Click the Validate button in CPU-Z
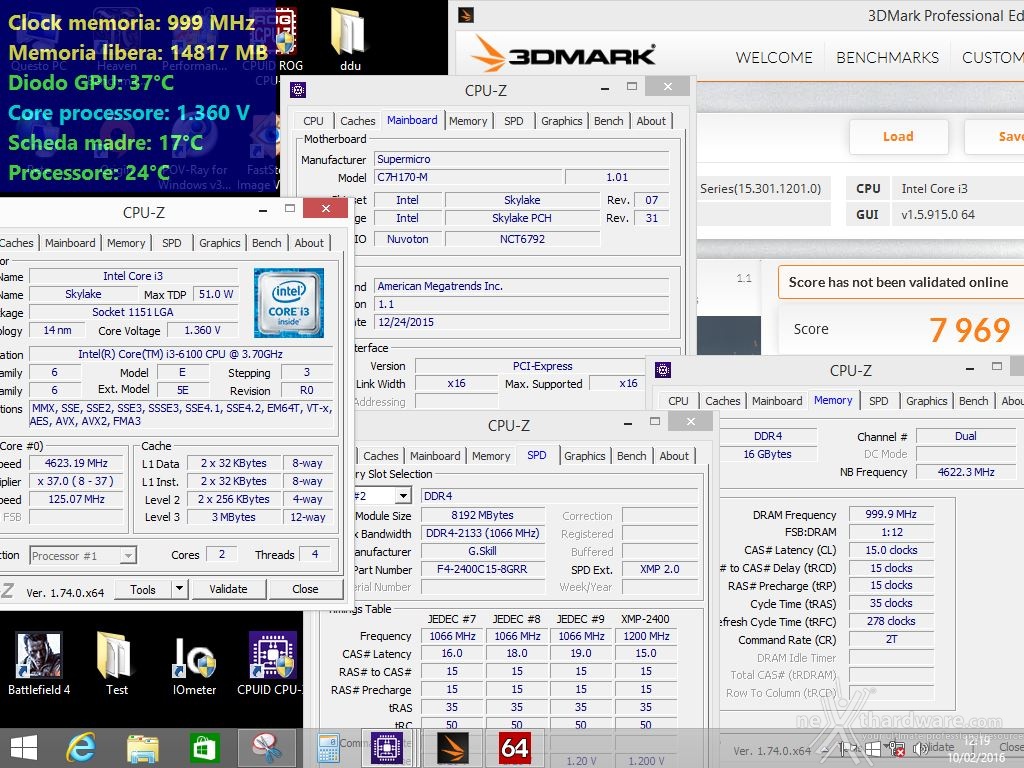1024x768 pixels. click(229, 589)
